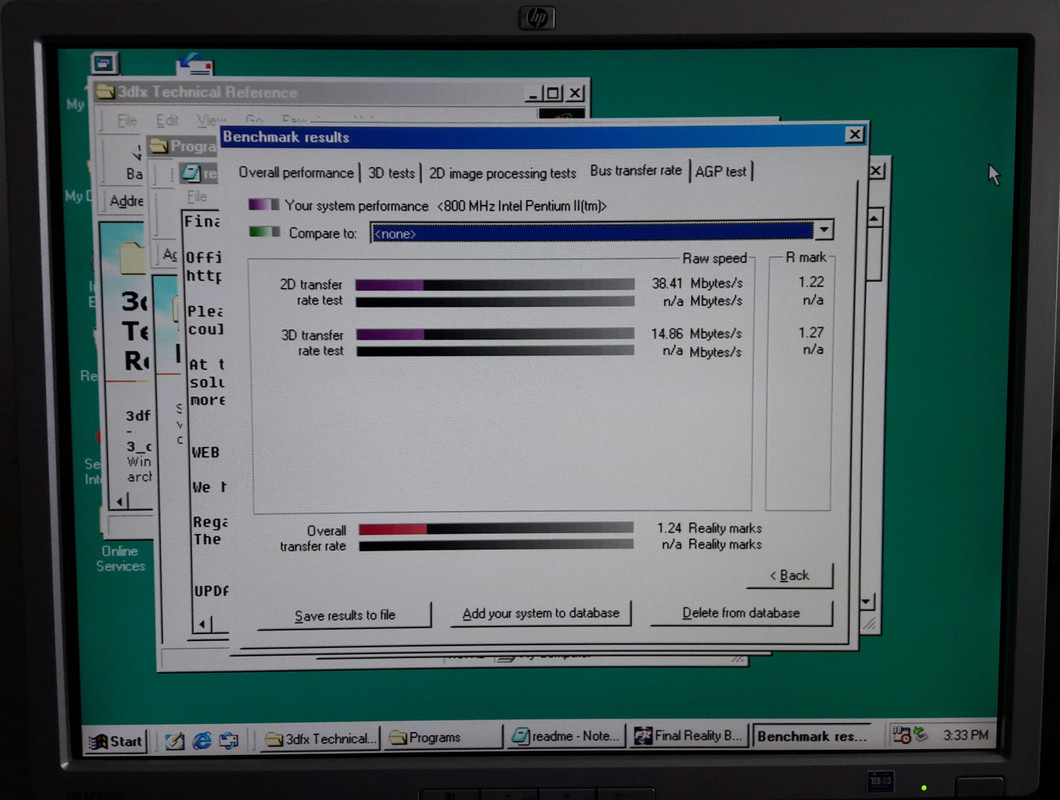Launch Internet Explorer from quick launch

201,740
